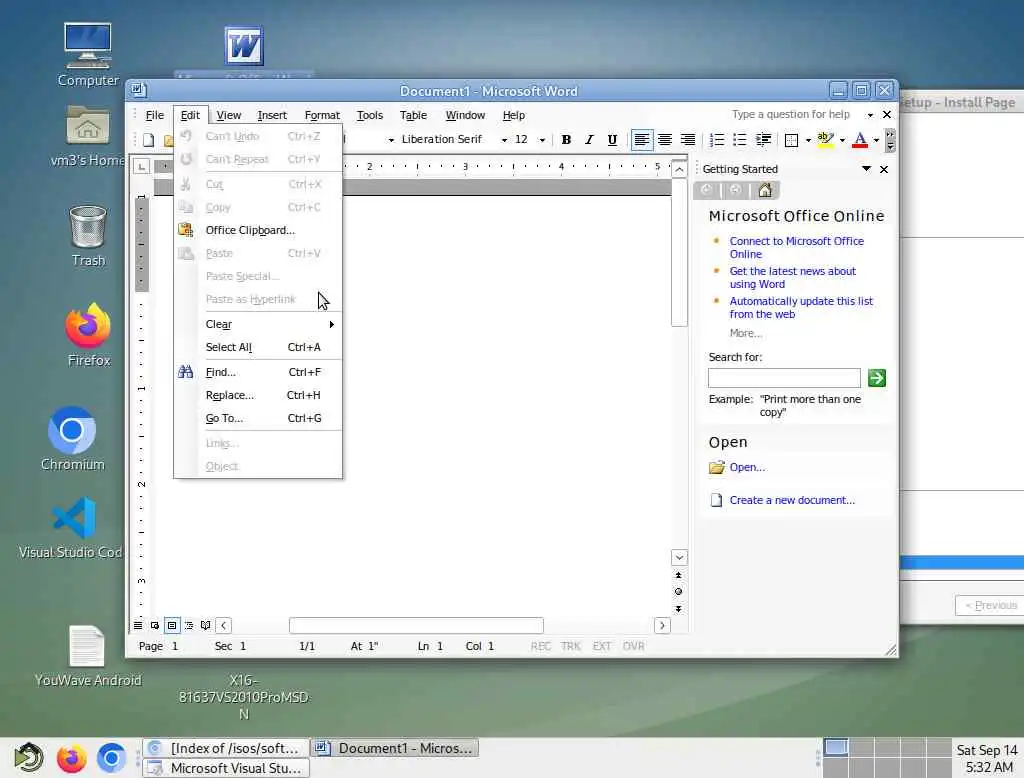Open the borders dropdown arrow
1024x778 pixels.
(808, 140)
